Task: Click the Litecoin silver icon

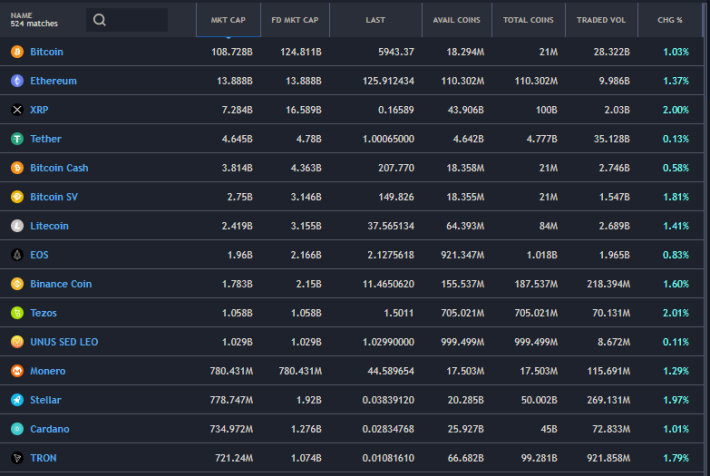Action: (x=17, y=226)
